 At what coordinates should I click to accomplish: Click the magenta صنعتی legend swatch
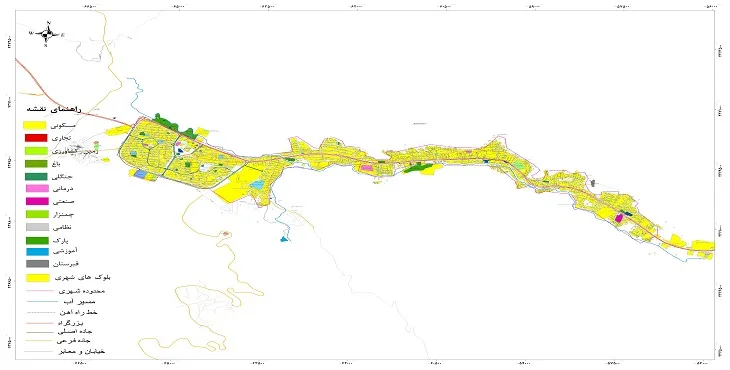coord(36,202)
